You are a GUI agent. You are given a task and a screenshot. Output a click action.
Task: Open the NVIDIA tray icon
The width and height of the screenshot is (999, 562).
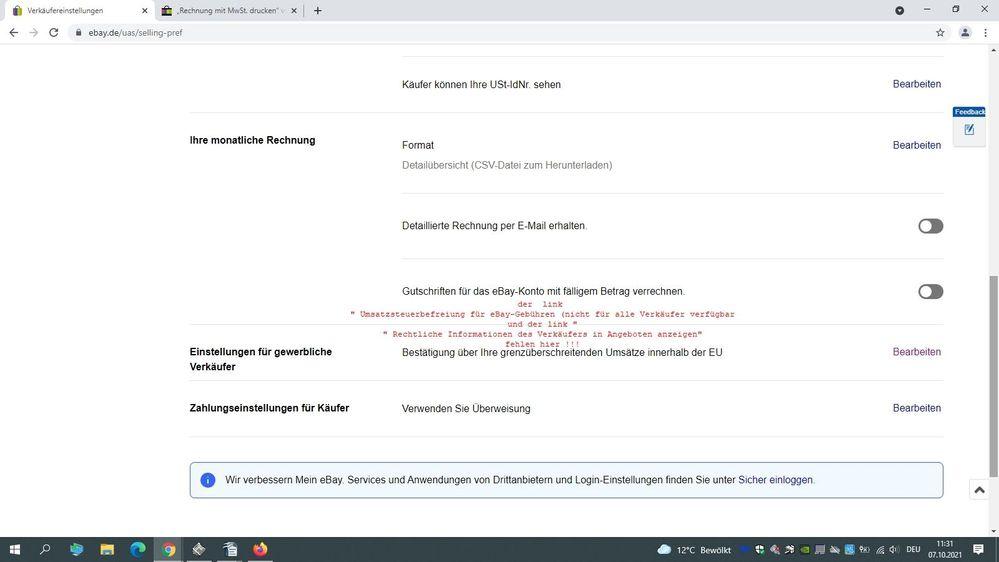[x=805, y=550]
